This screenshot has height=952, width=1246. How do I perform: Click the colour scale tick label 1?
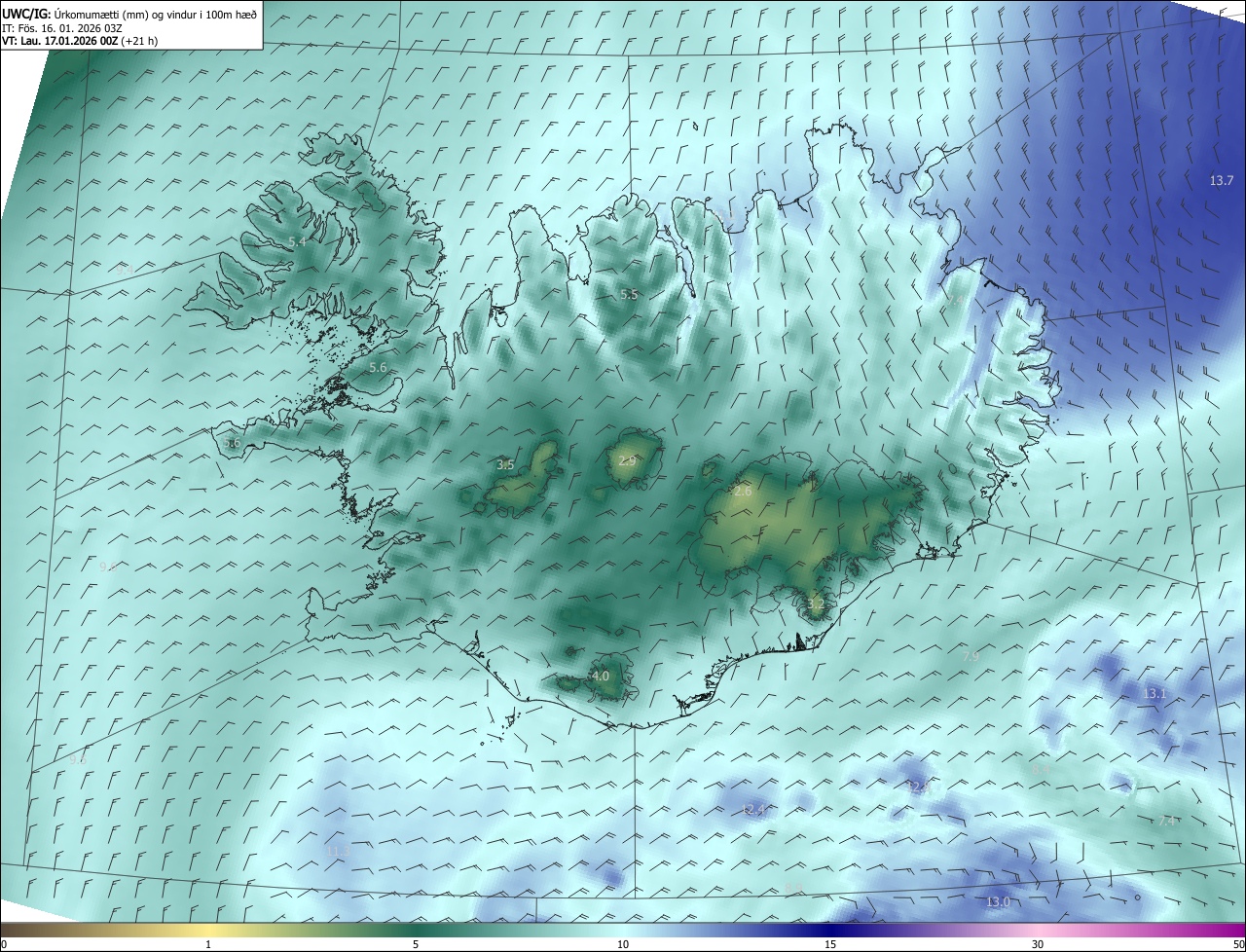click(208, 944)
